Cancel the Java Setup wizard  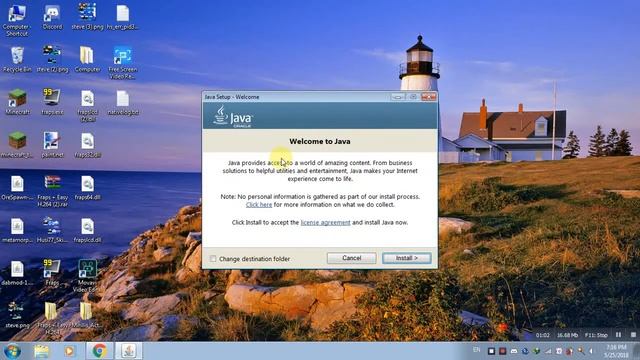351,258
